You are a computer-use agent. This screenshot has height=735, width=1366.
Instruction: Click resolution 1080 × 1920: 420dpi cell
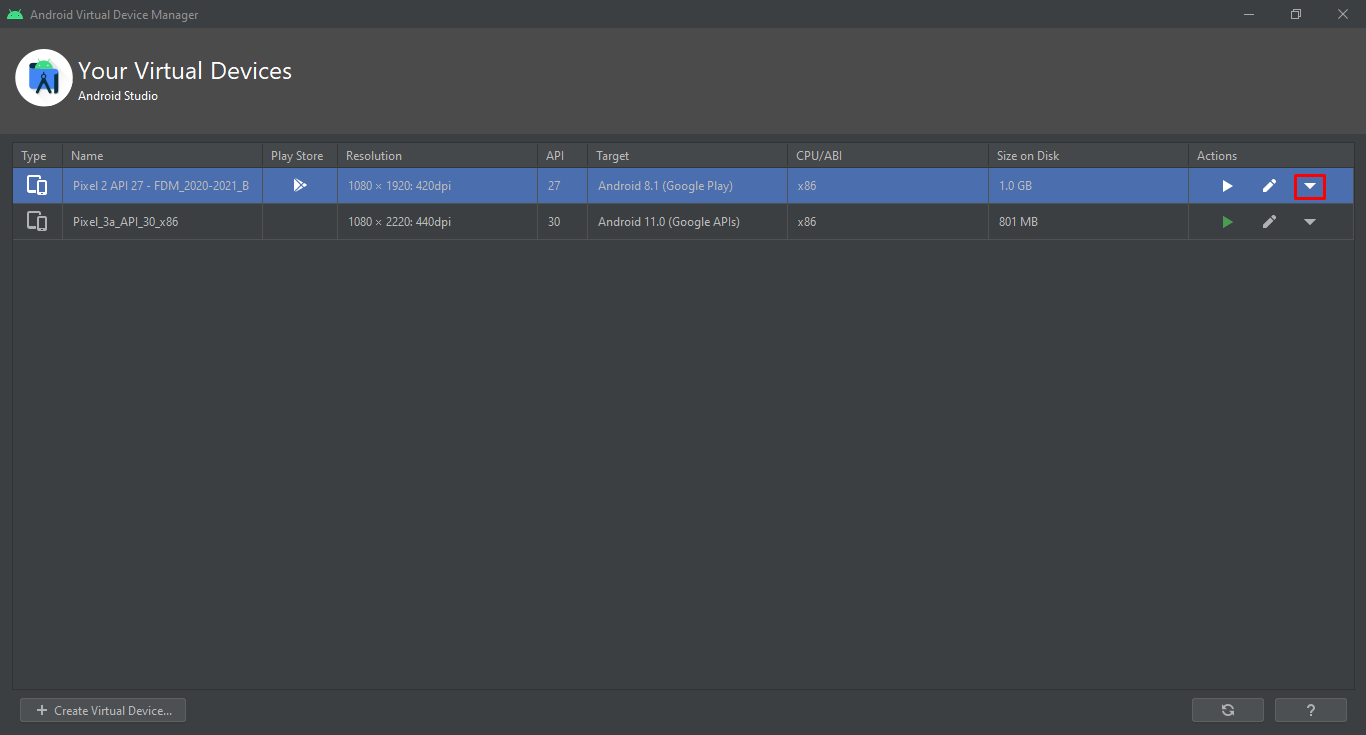437,186
